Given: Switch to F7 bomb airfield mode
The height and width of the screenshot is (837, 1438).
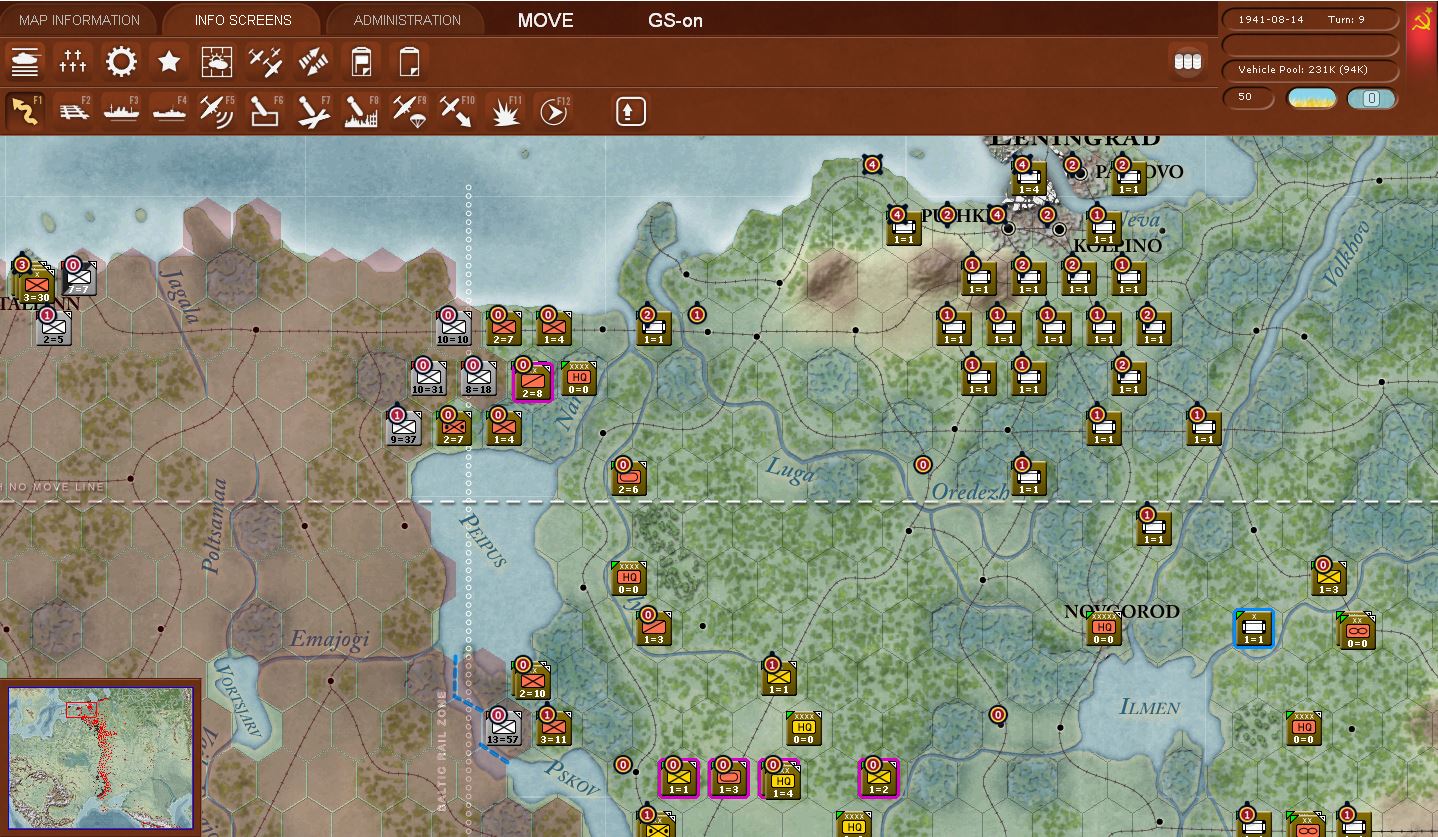Looking at the screenshot, I should pos(313,111).
